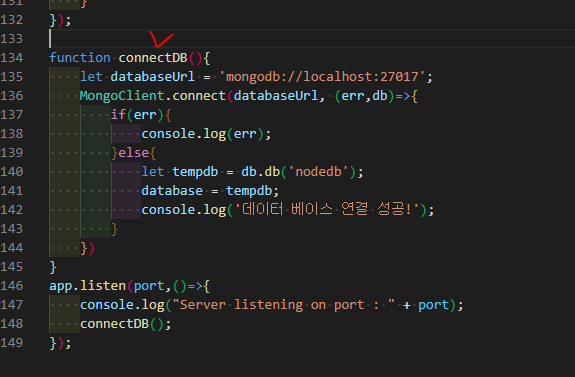Image resolution: width=575 pixels, height=377 pixels.
Task: Click the 'connectDB();' call on line 148
Action: coord(125,324)
